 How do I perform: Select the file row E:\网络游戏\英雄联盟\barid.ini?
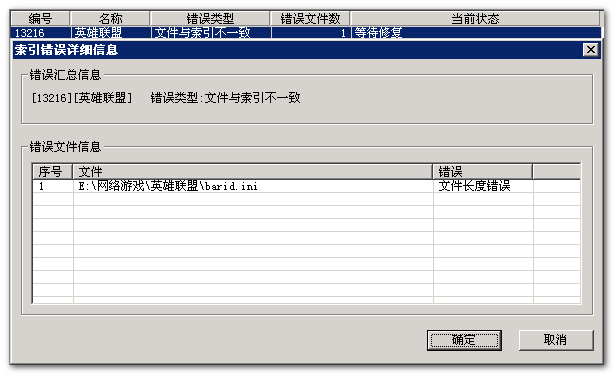(306, 186)
